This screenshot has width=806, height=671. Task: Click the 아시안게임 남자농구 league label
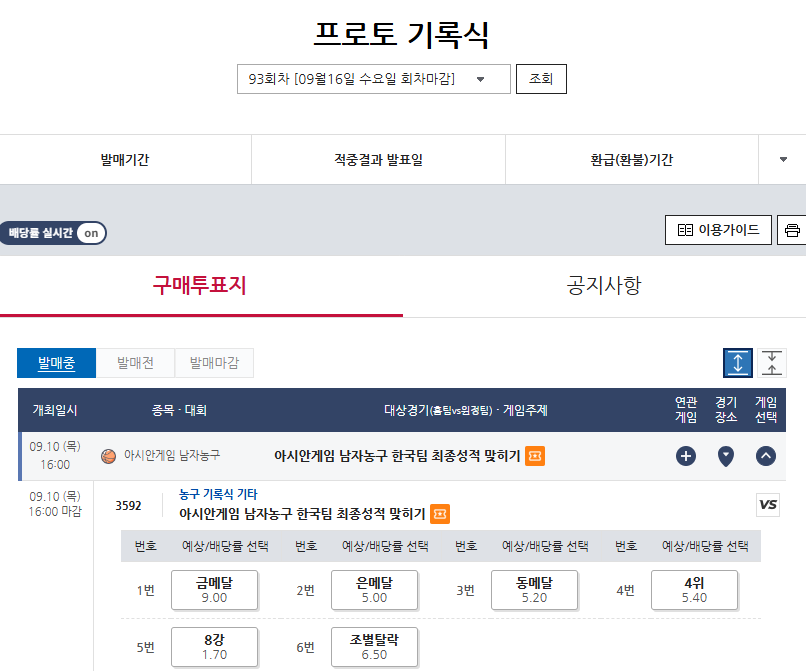pos(172,455)
